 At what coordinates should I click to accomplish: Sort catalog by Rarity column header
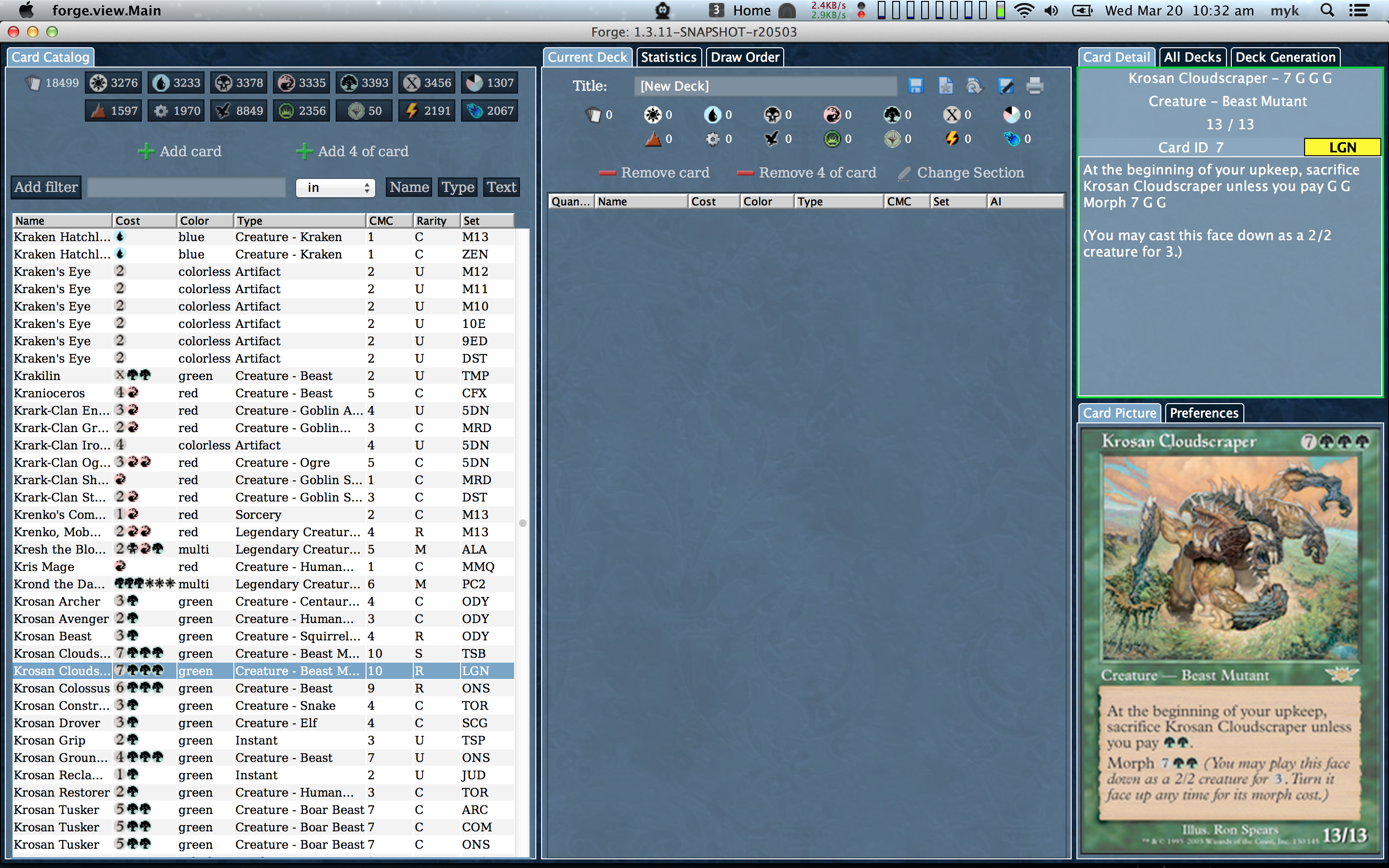[437, 220]
